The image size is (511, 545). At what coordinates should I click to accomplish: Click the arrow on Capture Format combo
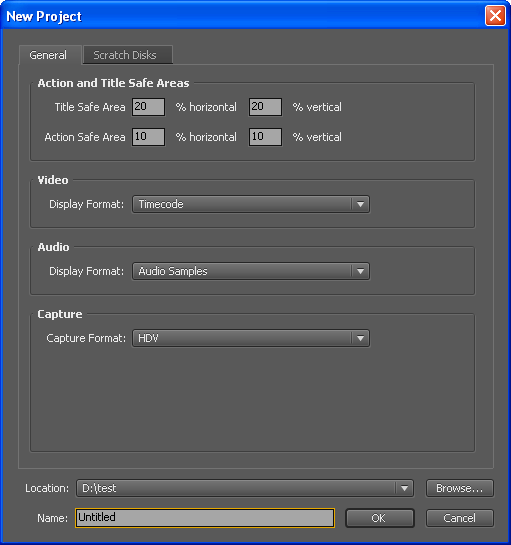pyautogui.click(x=360, y=338)
